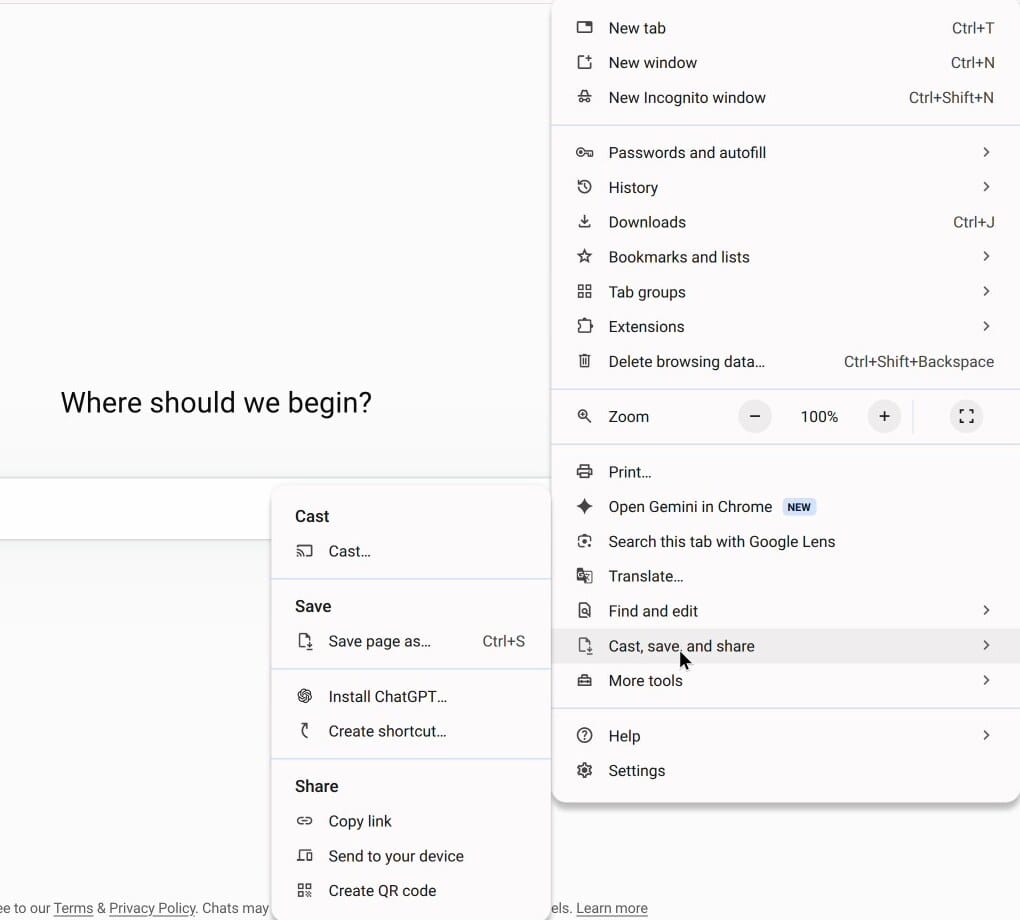This screenshot has width=1020, height=920.
Task: Decrease zoom with minus button
Action: coord(755,416)
